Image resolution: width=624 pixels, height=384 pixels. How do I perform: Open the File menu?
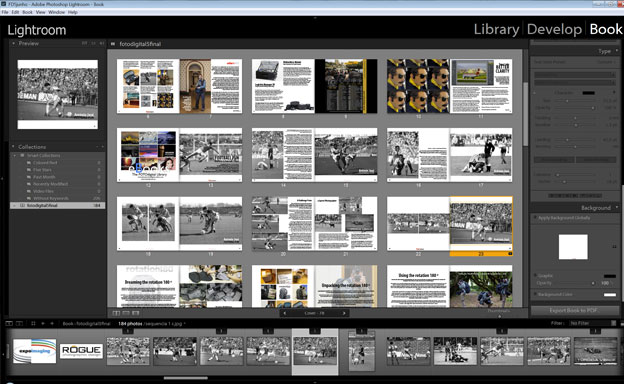tap(5, 12)
